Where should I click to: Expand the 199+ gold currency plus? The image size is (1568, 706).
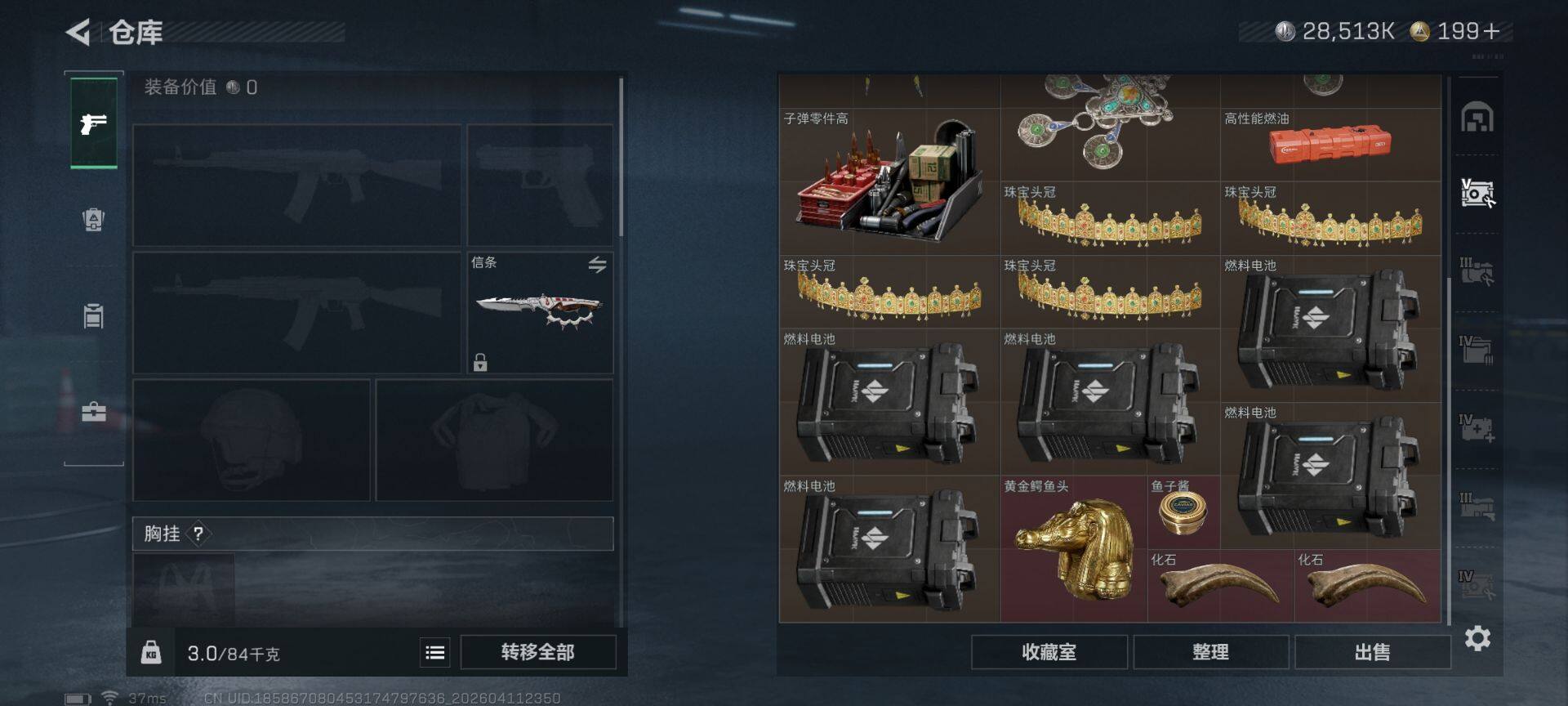tap(1491, 31)
